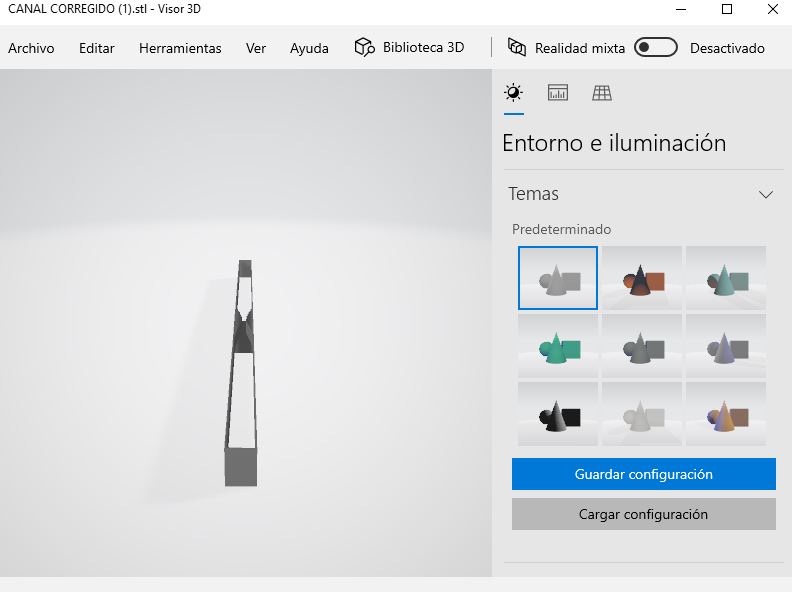
Task: Select the pale teal cone theme
Action: (726, 278)
